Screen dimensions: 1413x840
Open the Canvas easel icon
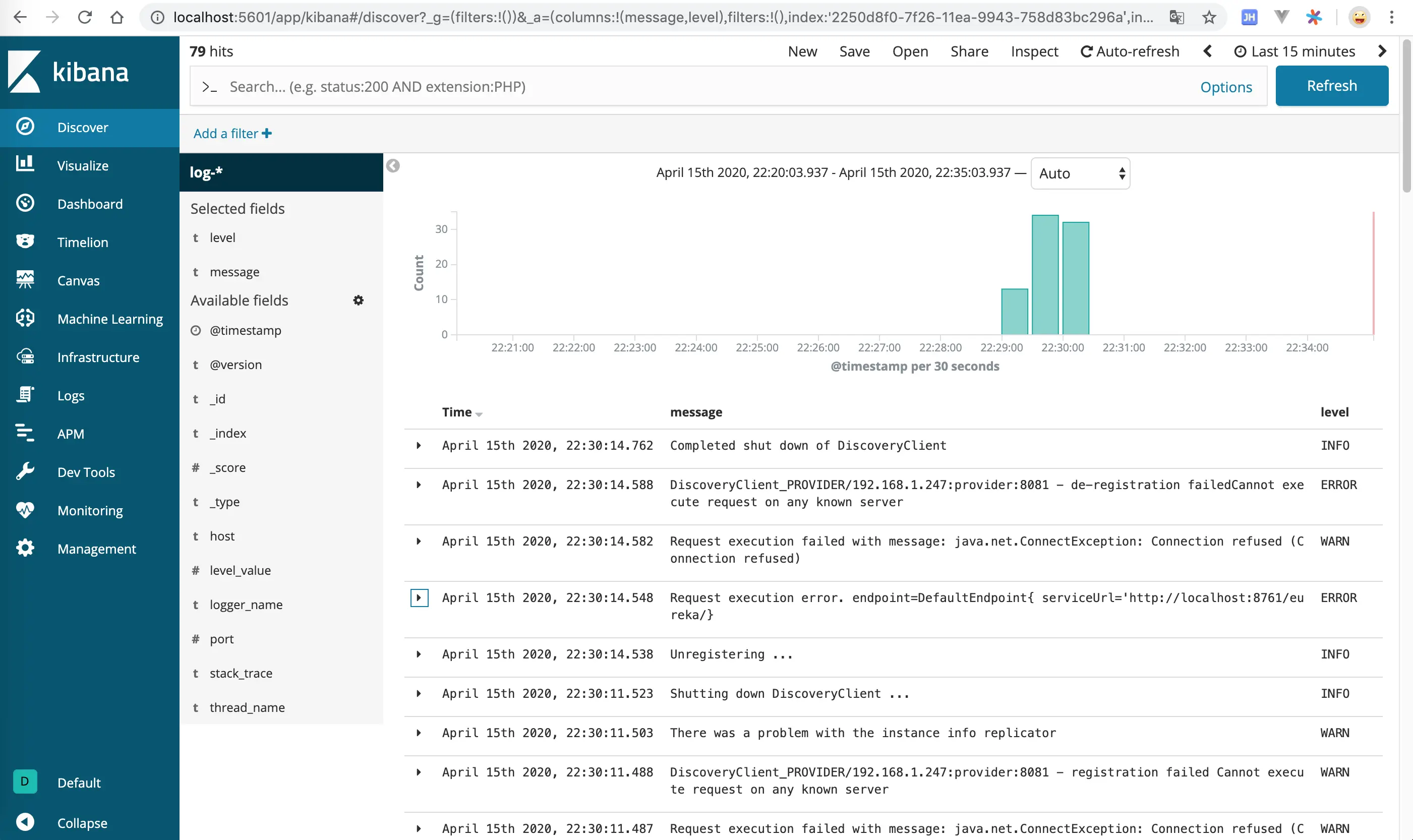click(25, 280)
